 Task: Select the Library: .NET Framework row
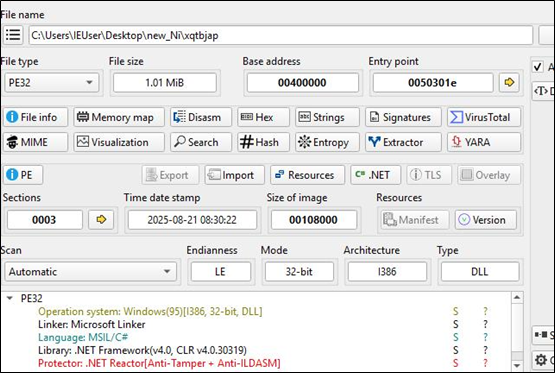pyautogui.click(x=142, y=350)
